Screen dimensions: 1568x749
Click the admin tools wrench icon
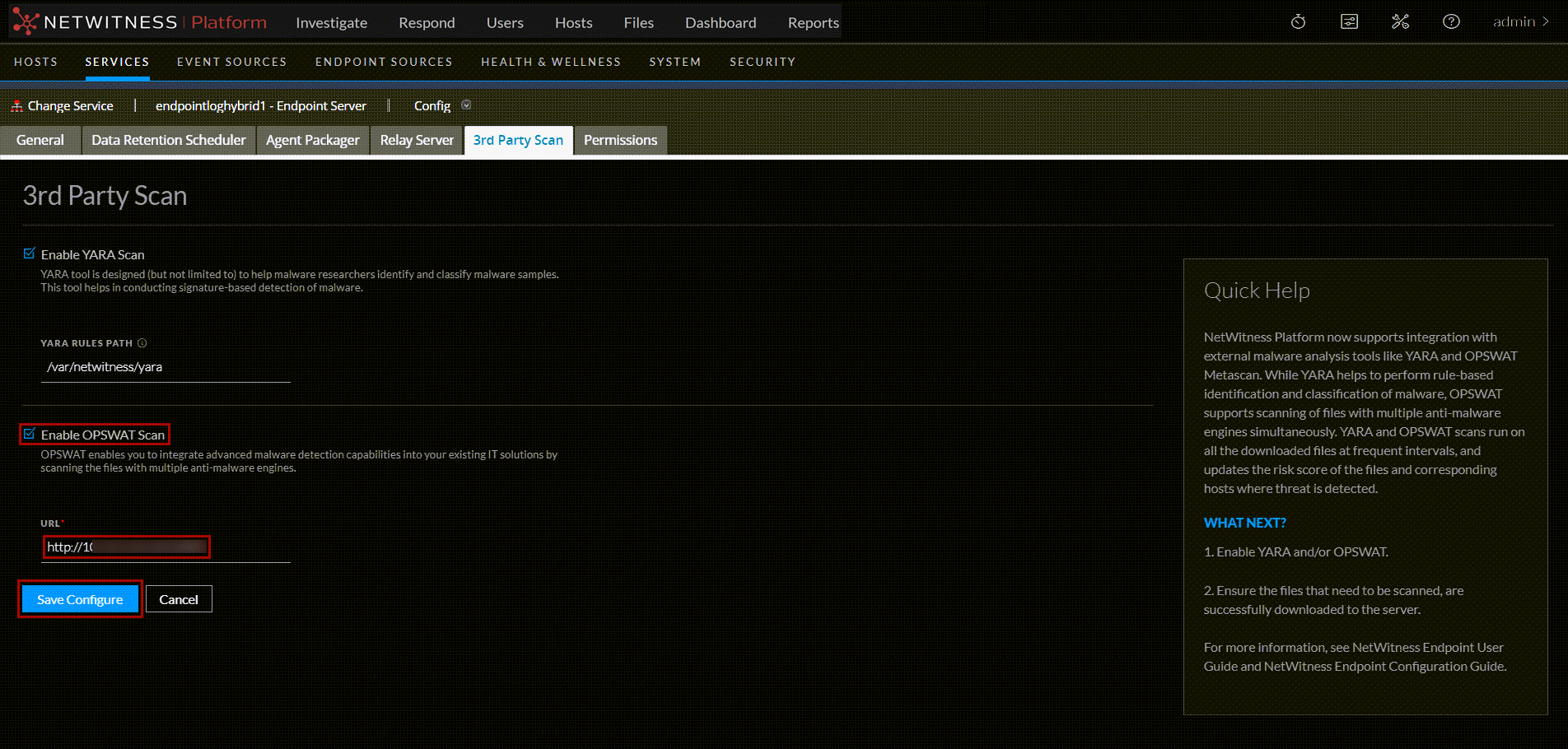coord(1400,22)
